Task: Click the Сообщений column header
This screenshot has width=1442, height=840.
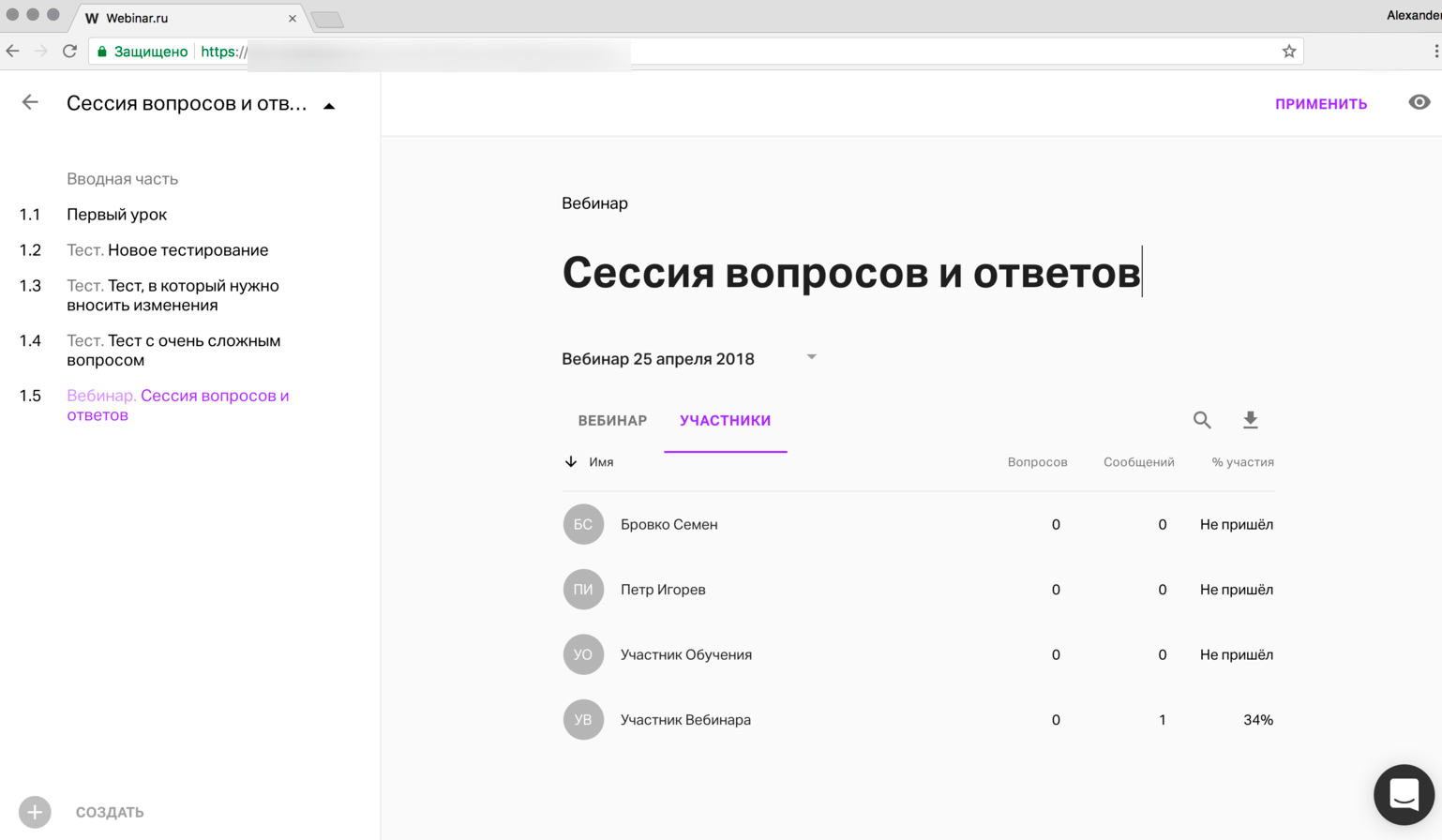Action: [1138, 462]
